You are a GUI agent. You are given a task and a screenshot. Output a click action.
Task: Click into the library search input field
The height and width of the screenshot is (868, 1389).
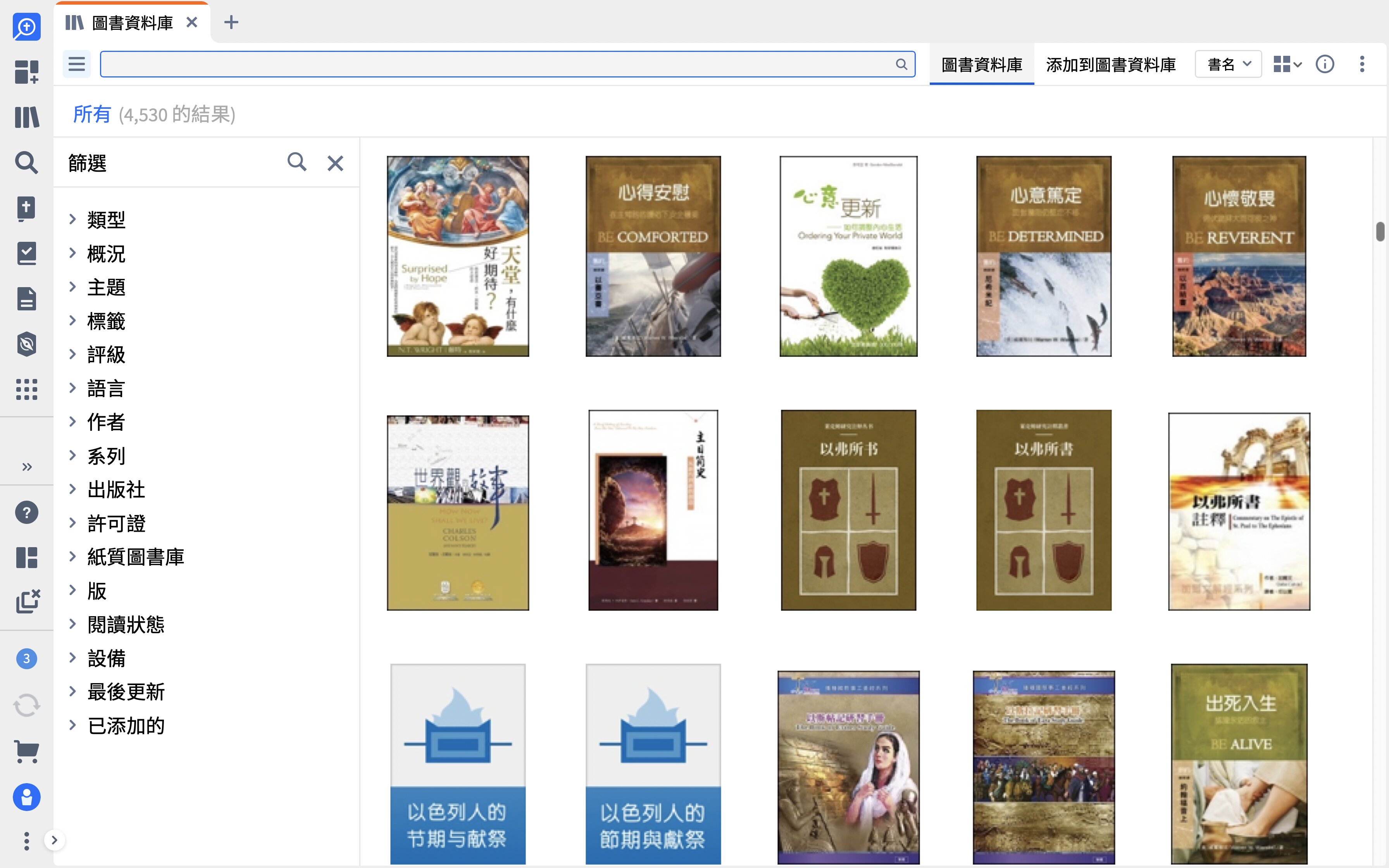click(507, 64)
